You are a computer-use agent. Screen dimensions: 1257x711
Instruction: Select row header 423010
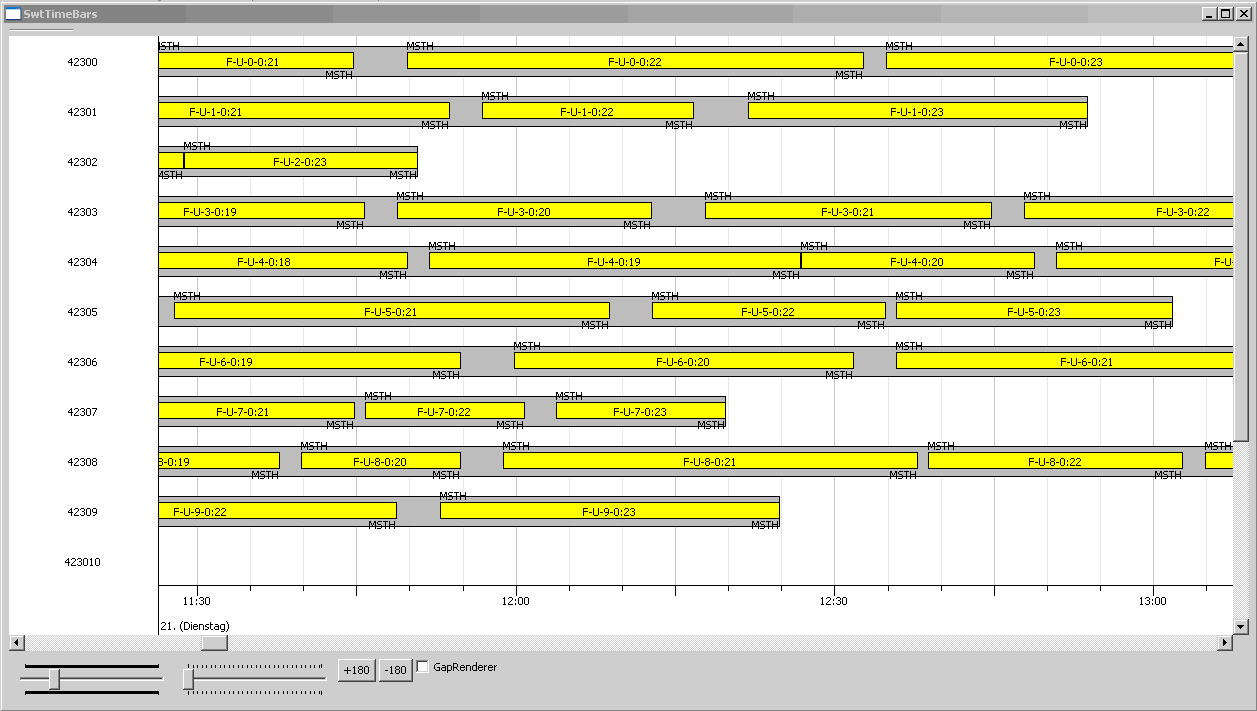82,562
